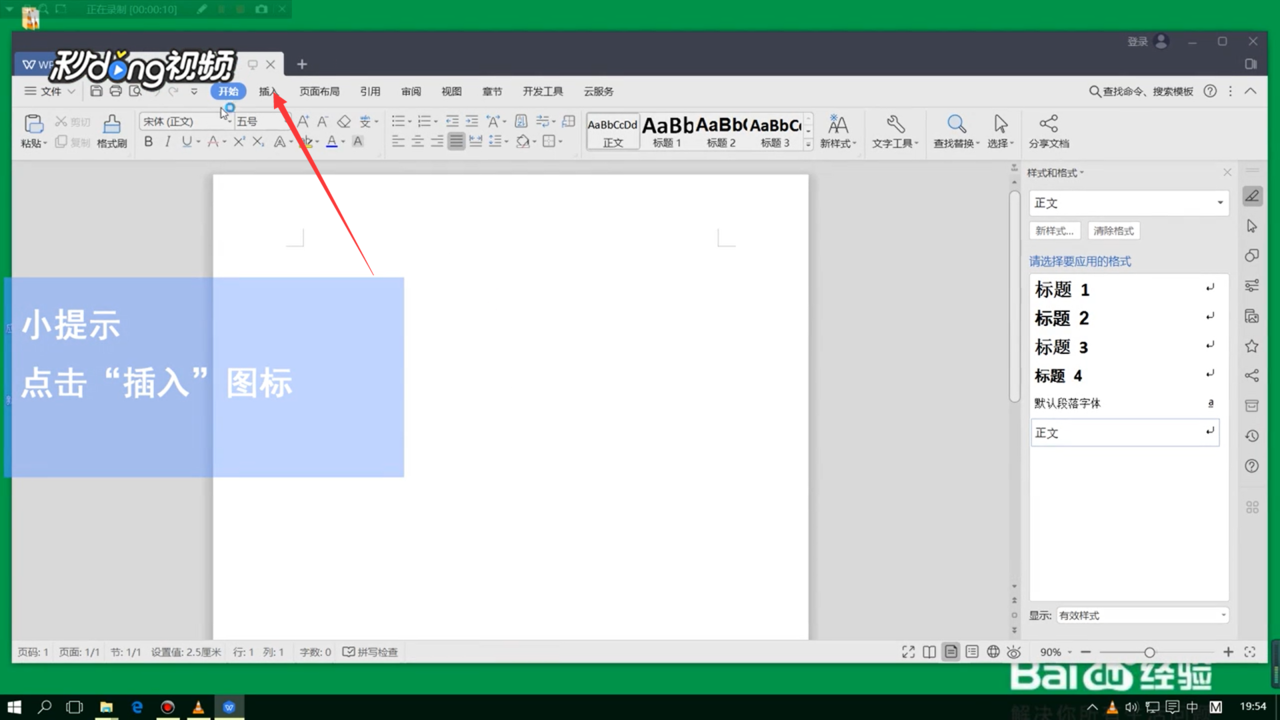This screenshot has width=1280, height=720.
Task: Click the zoom out minus button
Action: click(x=1085, y=652)
